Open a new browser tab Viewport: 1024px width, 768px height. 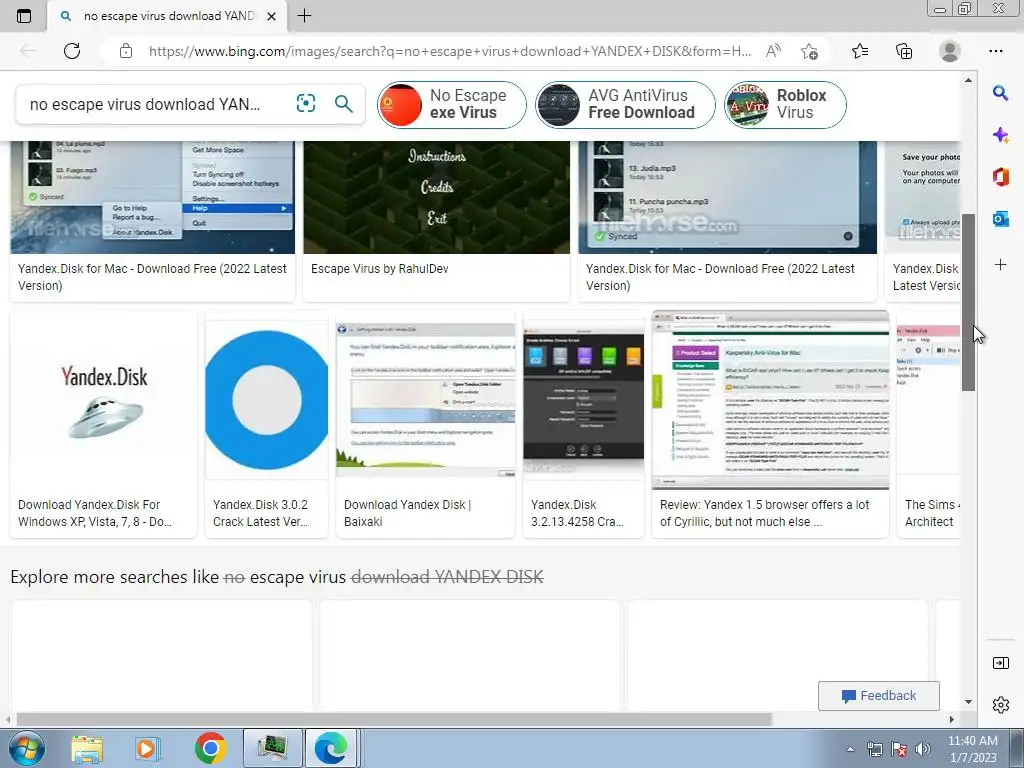pos(304,16)
